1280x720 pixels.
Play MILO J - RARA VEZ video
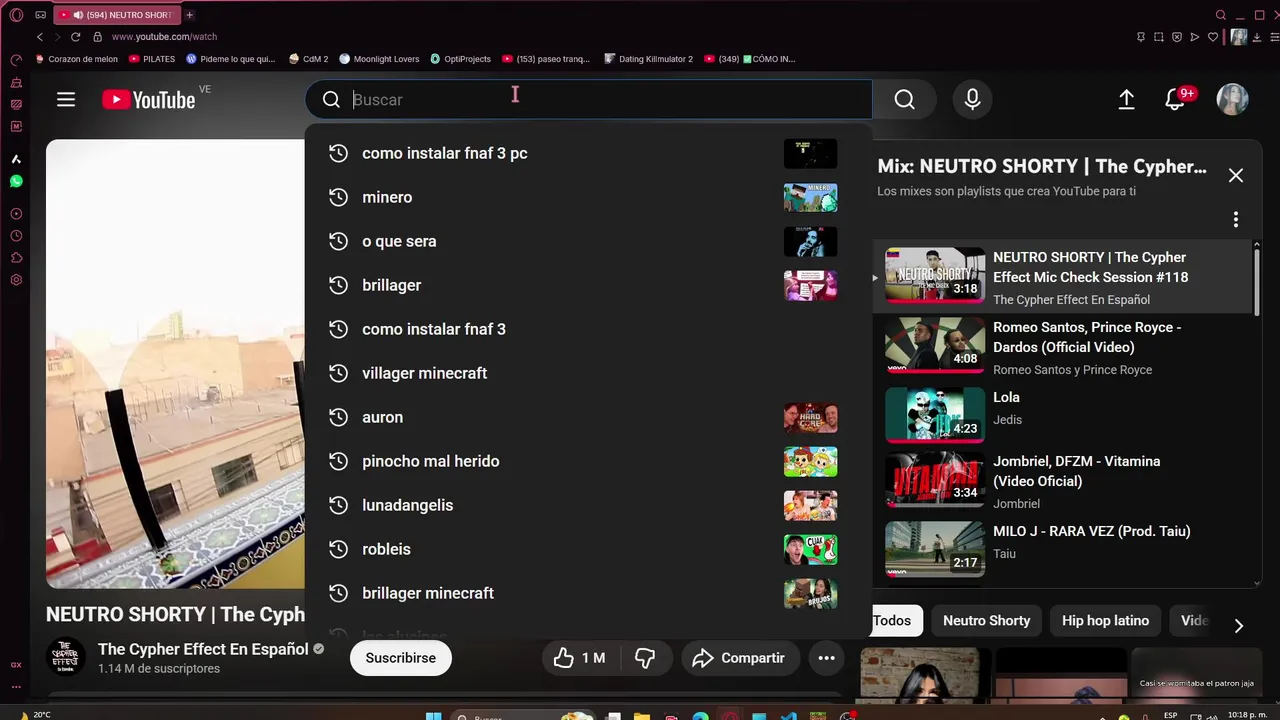pos(1063,548)
